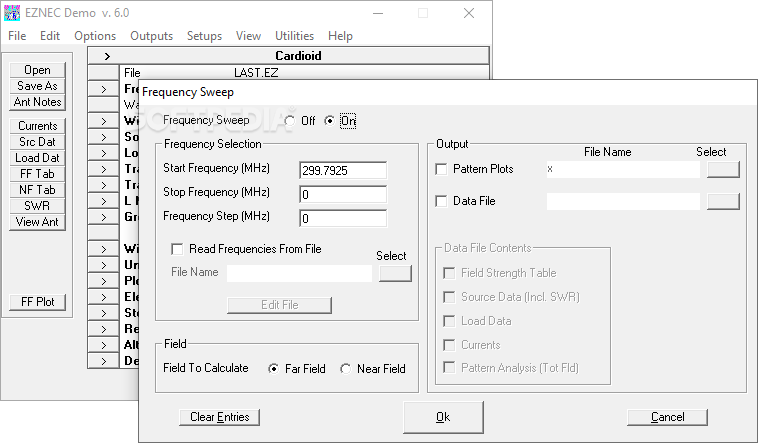The width and height of the screenshot is (758, 443).
Task: Enable the Pattern Plots checkbox
Action: (441, 169)
